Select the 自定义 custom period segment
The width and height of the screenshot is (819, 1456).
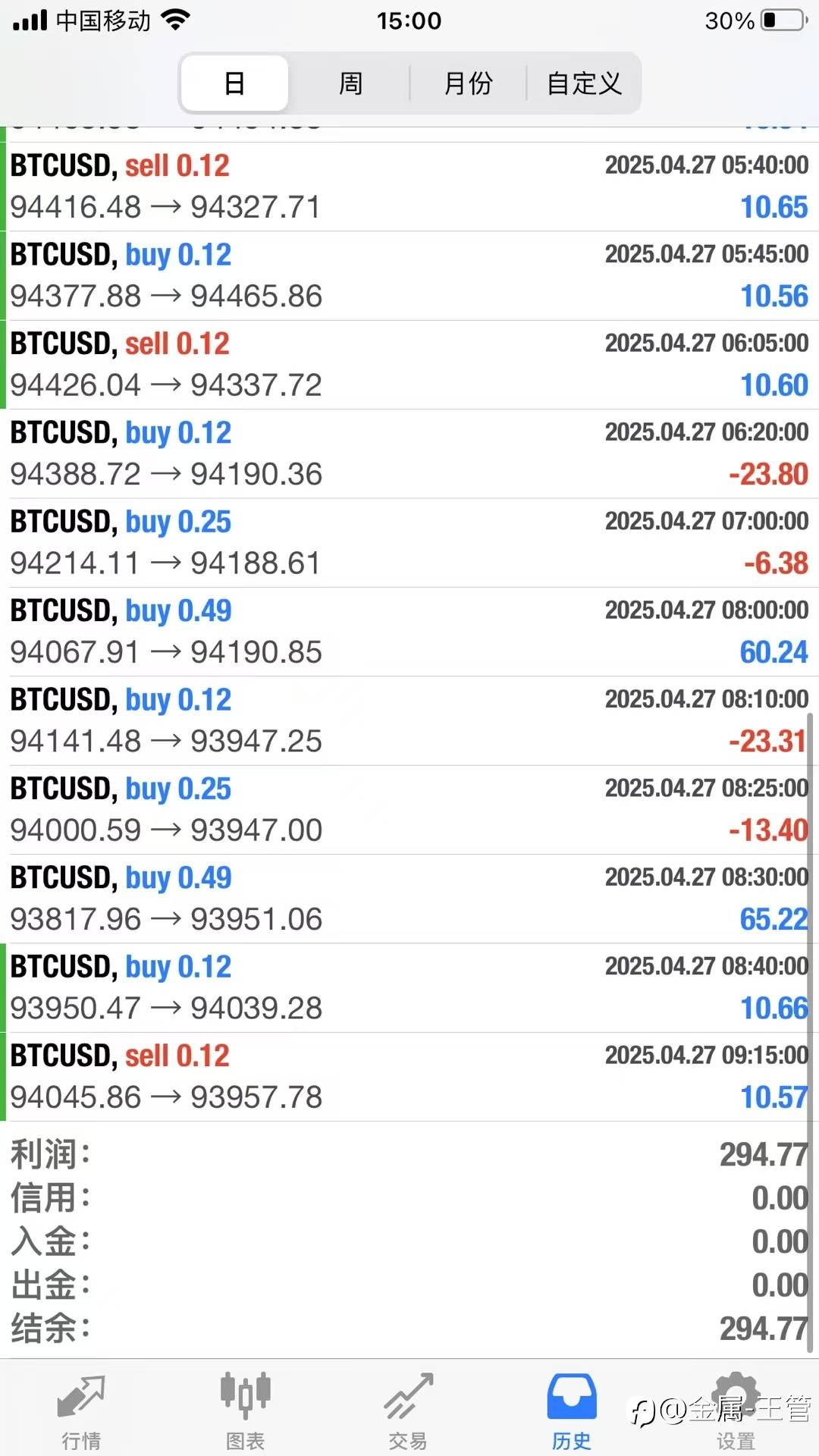[x=584, y=83]
